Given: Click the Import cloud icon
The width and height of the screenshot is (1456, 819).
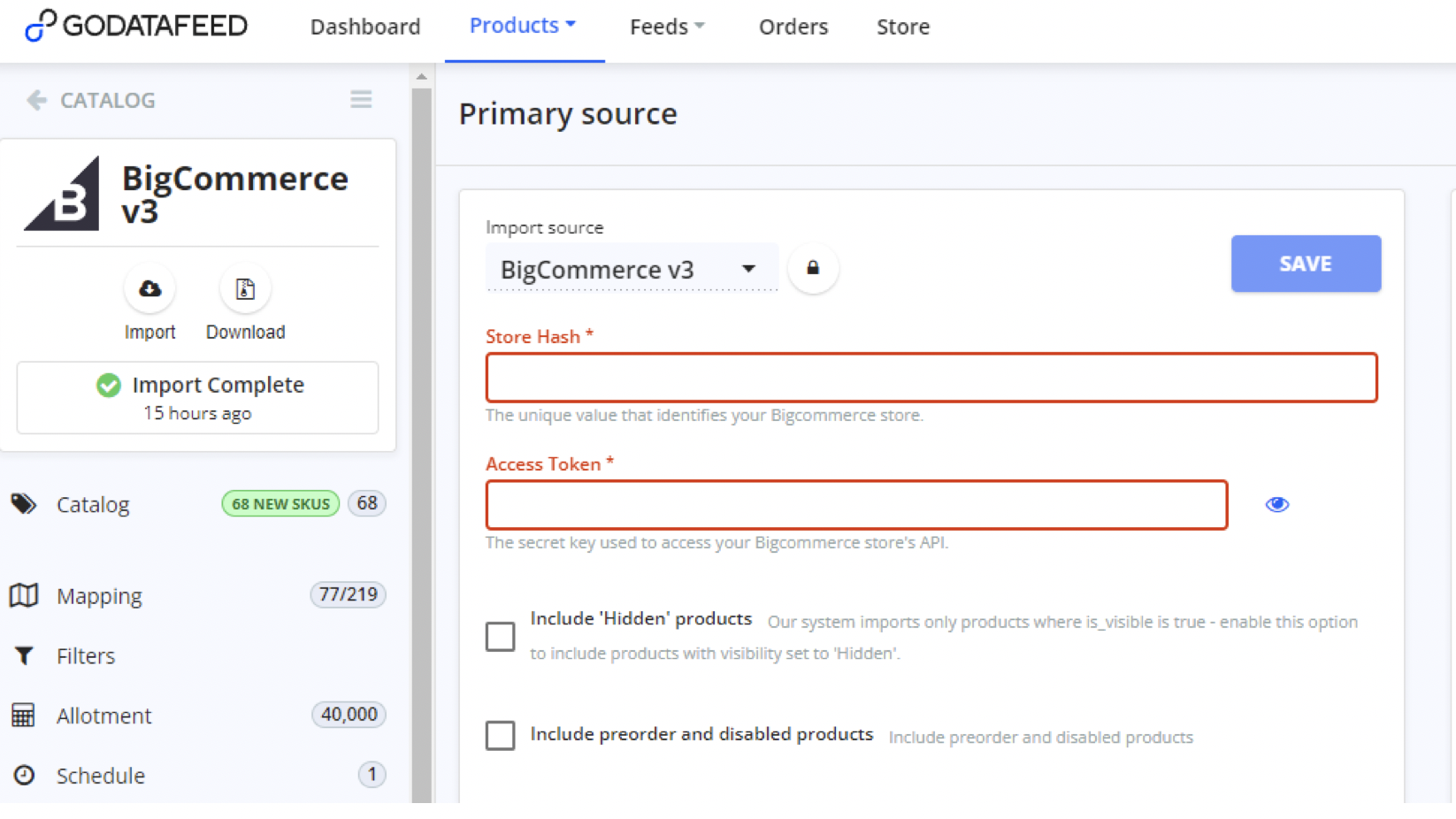Looking at the screenshot, I should (x=149, y=288).
